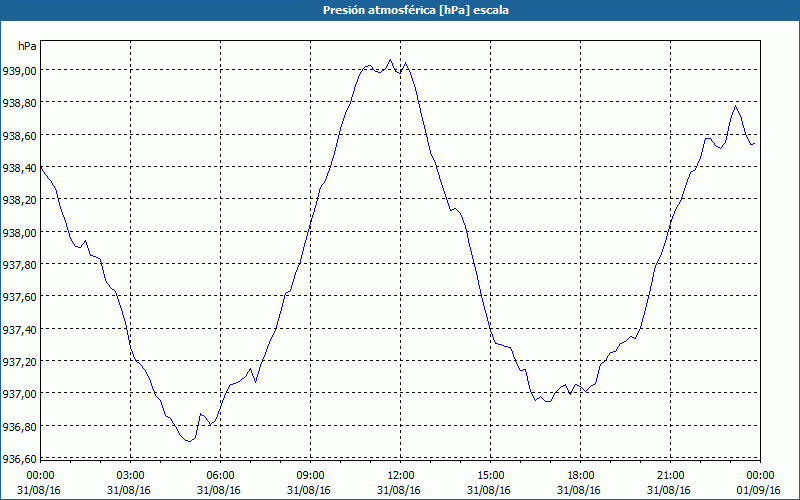Click the 09:00 time axis label
This screenshot has width=800, height=500.
(x=310, y=476)
